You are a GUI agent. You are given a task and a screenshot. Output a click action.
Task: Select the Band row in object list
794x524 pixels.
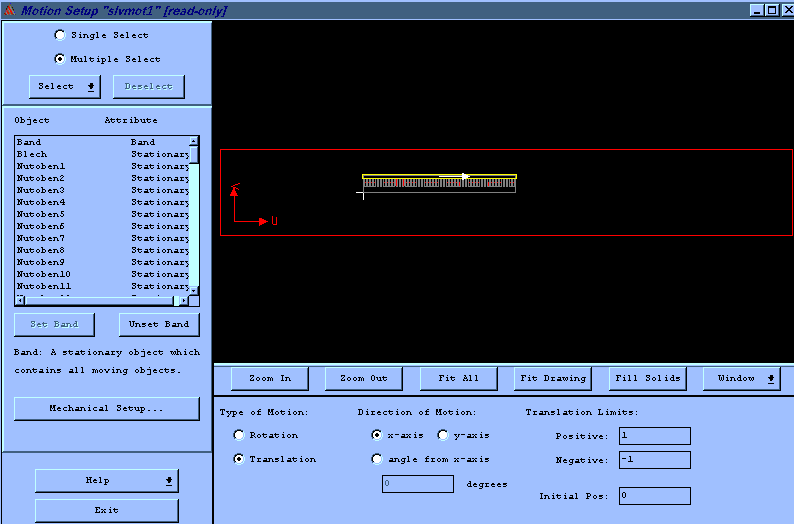[102, 142]
